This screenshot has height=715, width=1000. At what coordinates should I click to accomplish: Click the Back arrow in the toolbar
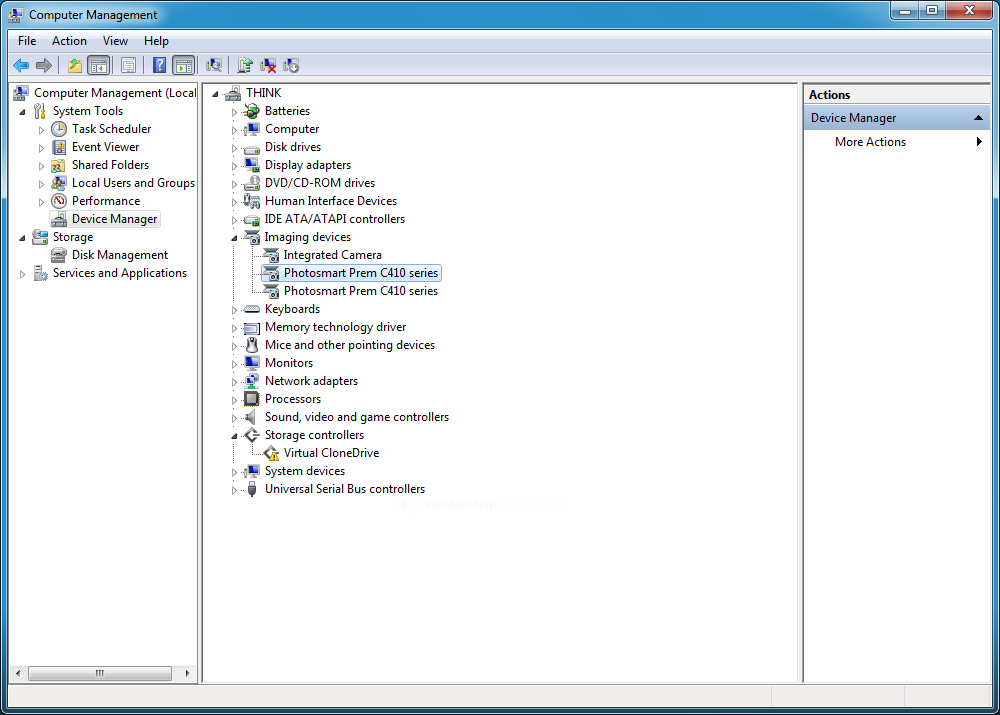20,66
